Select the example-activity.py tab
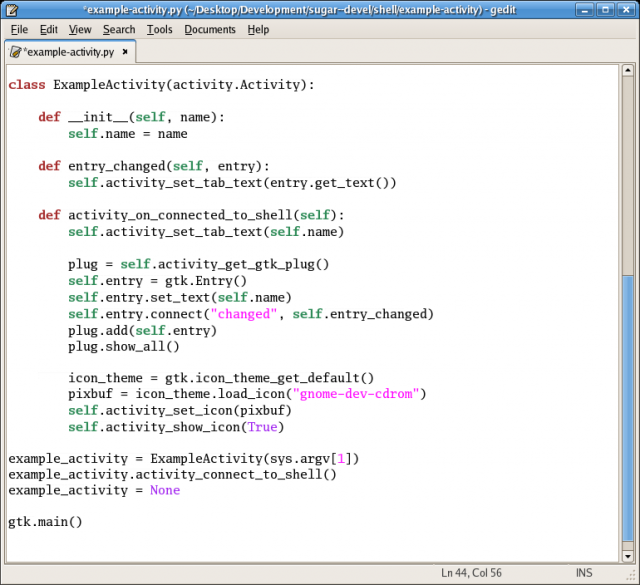Viewport: 640px width, 585px height. 68,51
